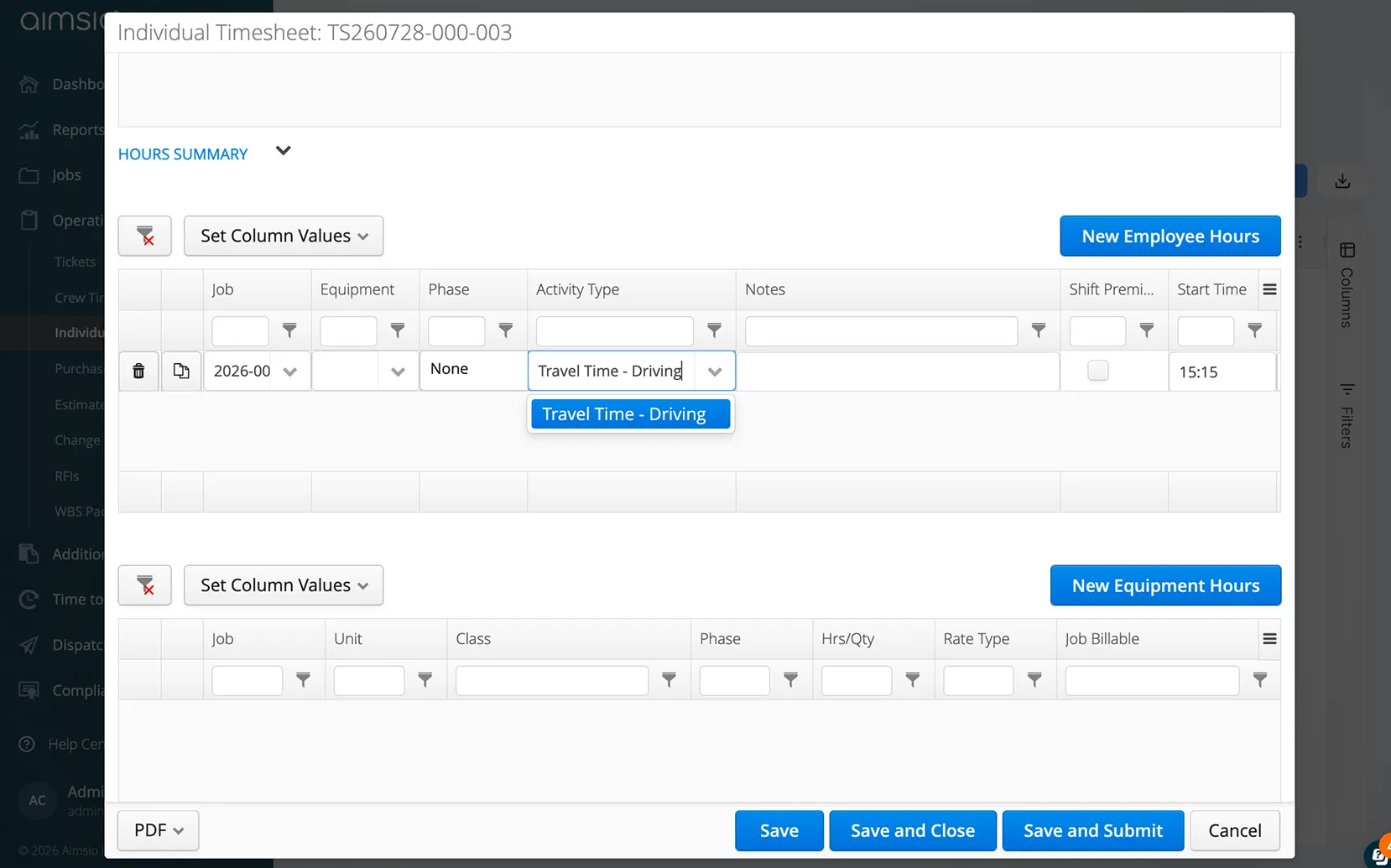The image size is (1391, 868).
Task: Open Tickets in the sidebar
Action: pos(75,262)
